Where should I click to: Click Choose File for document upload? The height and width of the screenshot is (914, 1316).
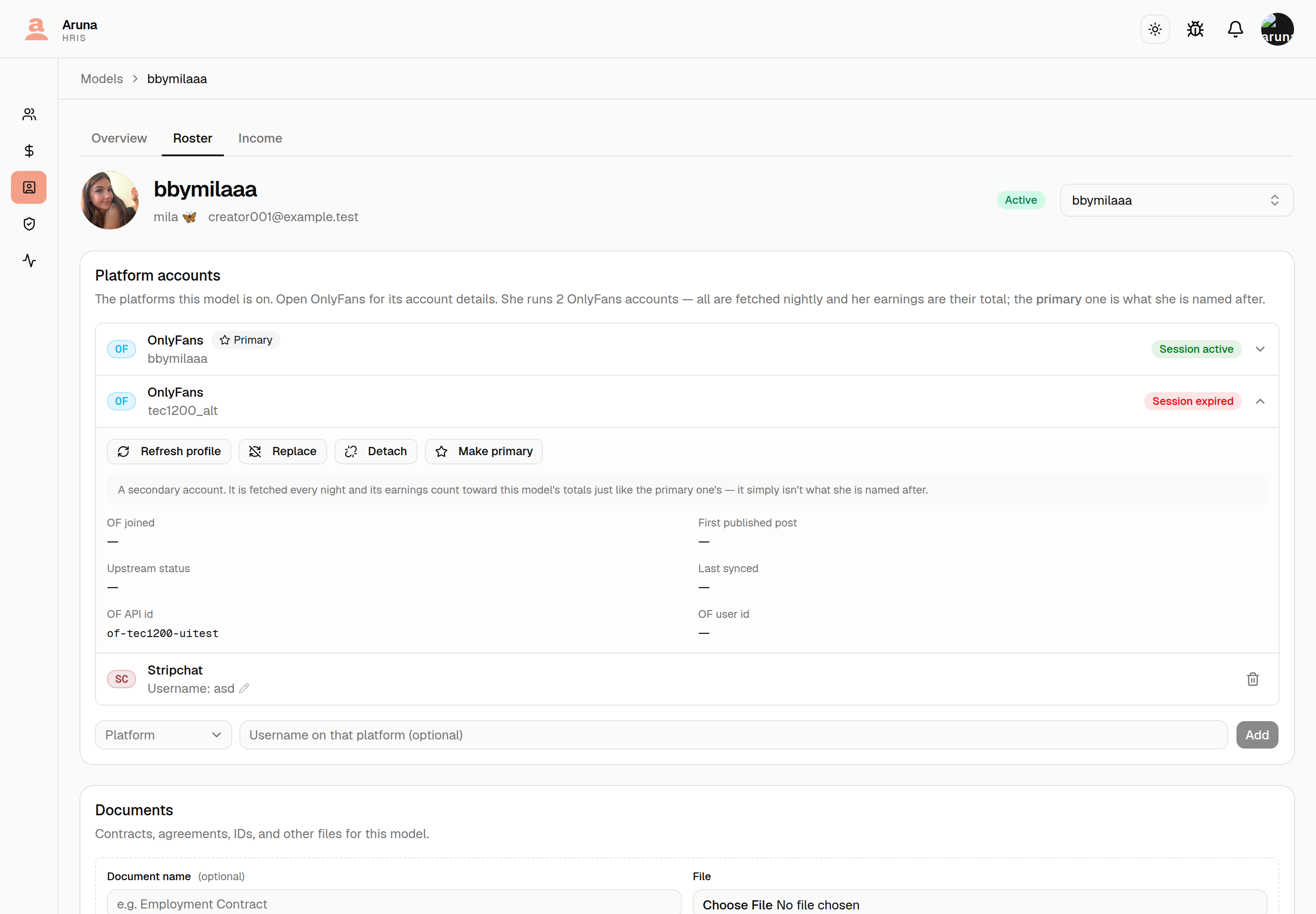coord(737,905)
